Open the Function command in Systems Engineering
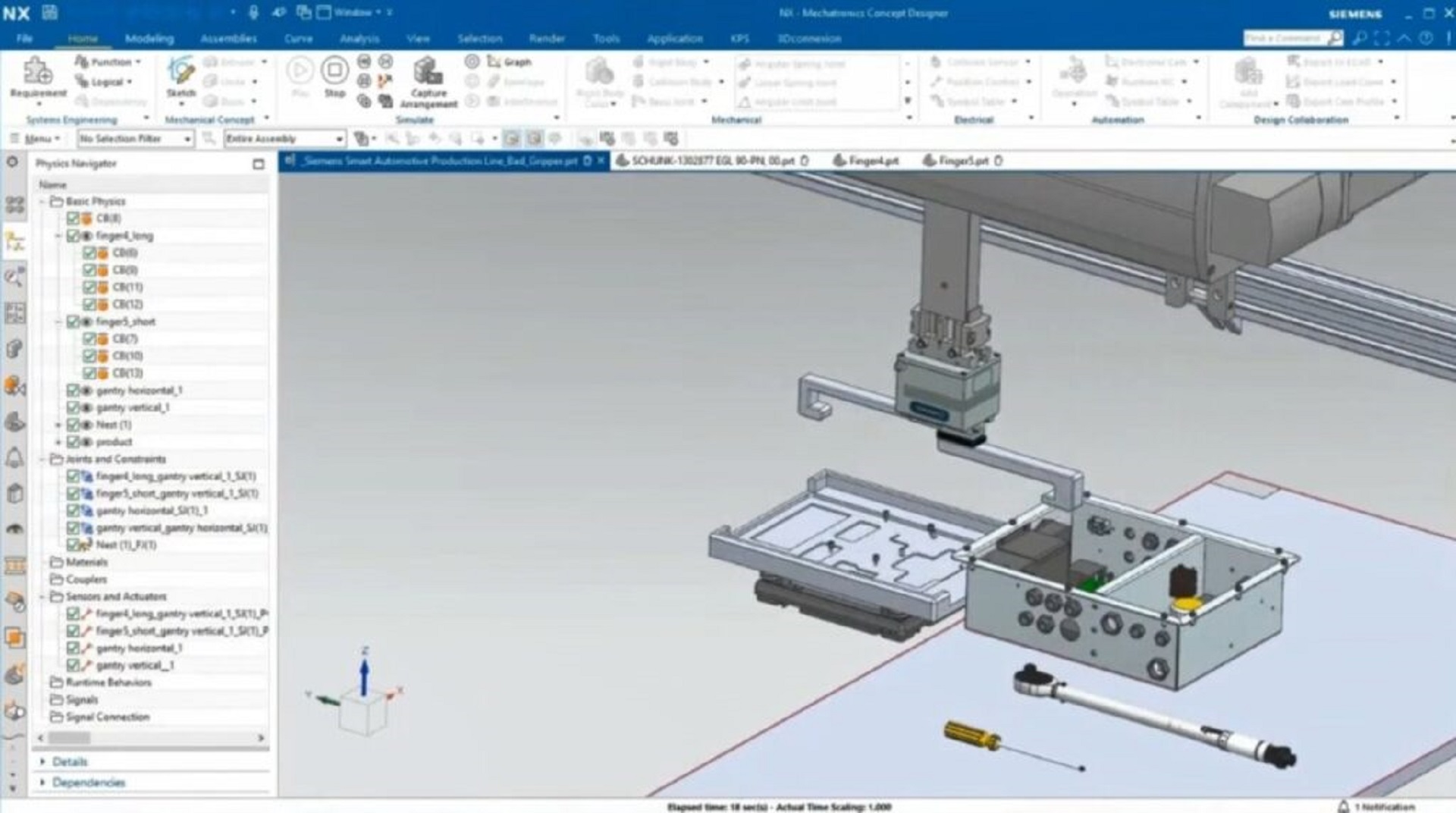The height and width of the screenshot is (813, 1456). click(x=110, y=62)
